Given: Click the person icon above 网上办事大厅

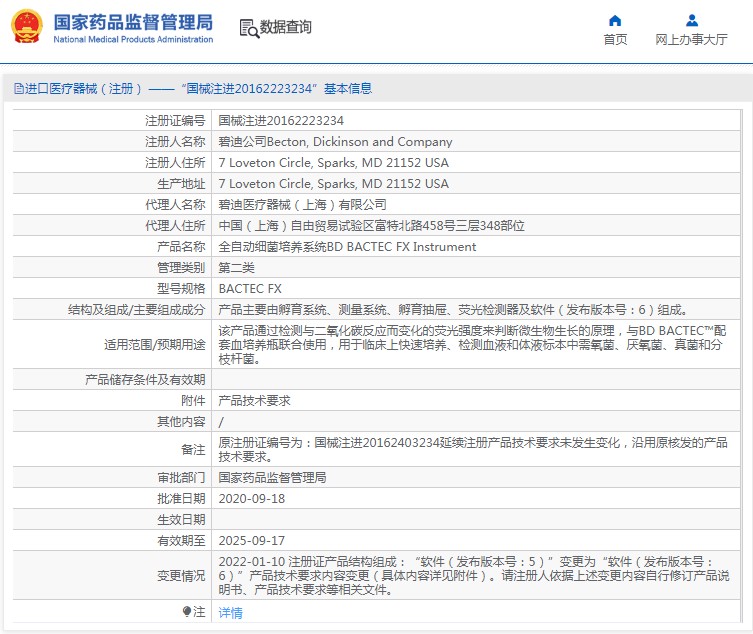Looking at the screenshot, I should (691, 20).
